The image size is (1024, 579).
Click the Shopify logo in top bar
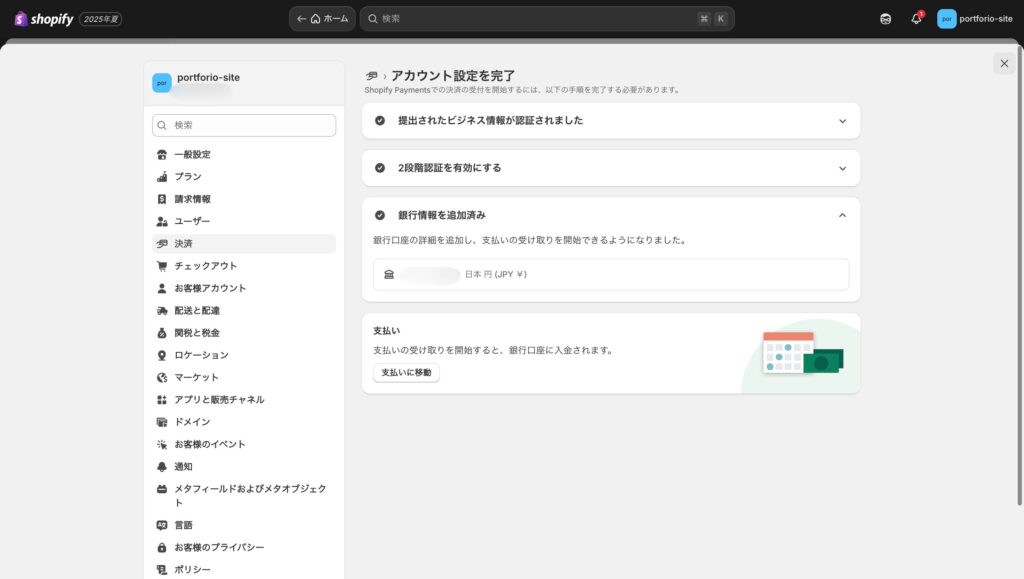click(x=44, y=18)
